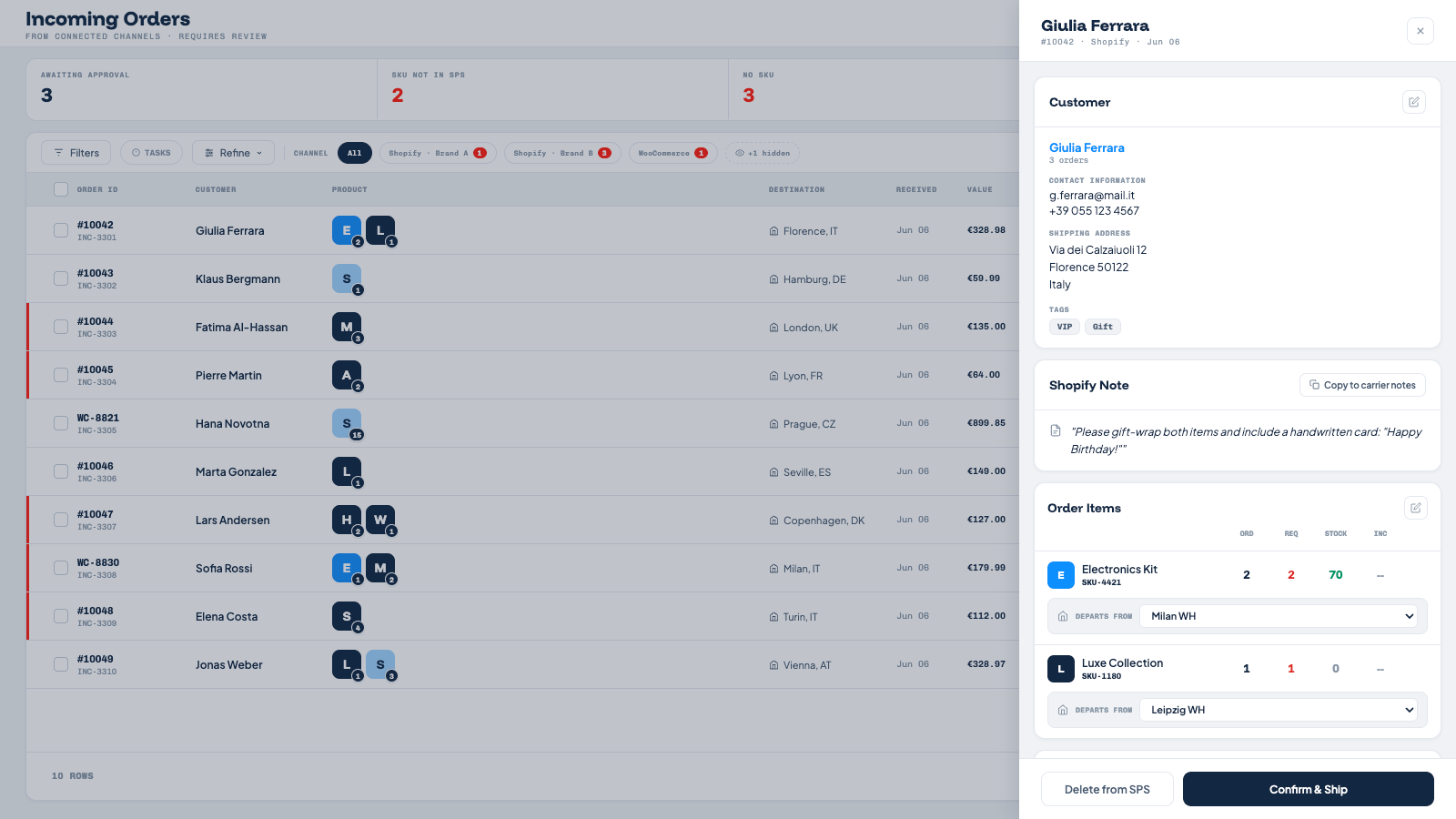Select order #10047 checkbox
Screen dimensions: 1456x819
tap(61, 520)
